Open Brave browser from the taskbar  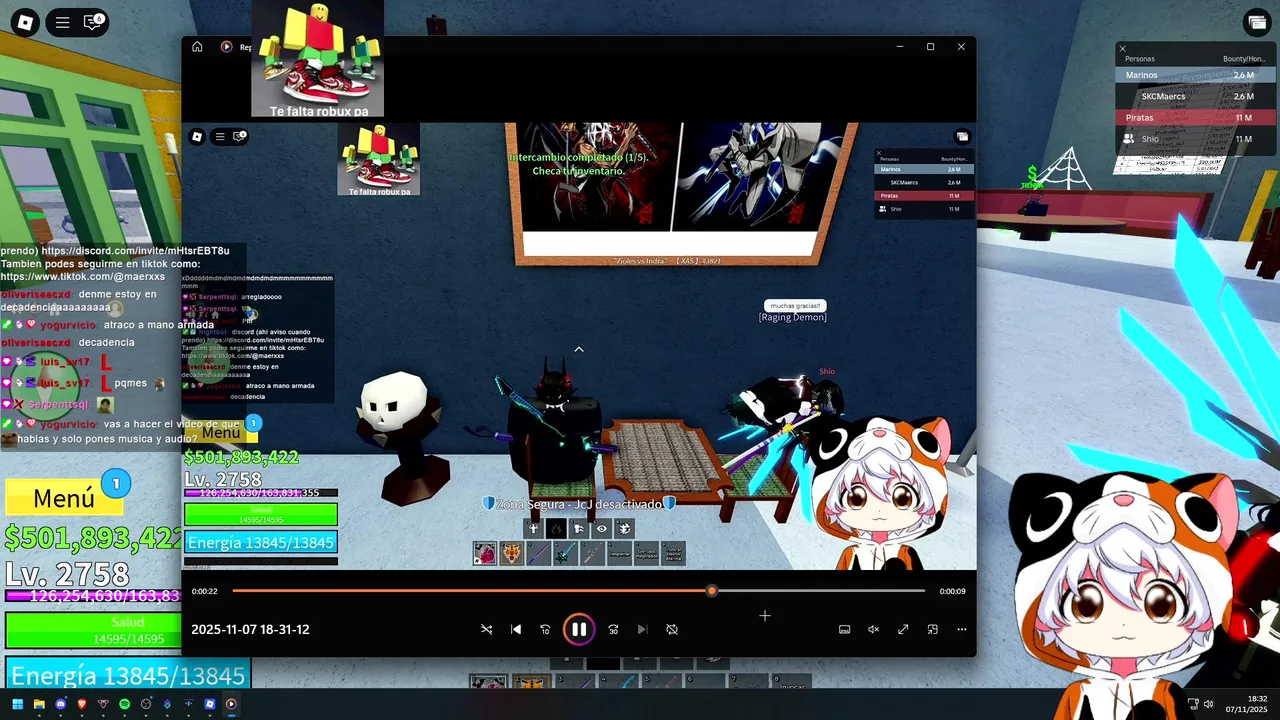(82, 704)
